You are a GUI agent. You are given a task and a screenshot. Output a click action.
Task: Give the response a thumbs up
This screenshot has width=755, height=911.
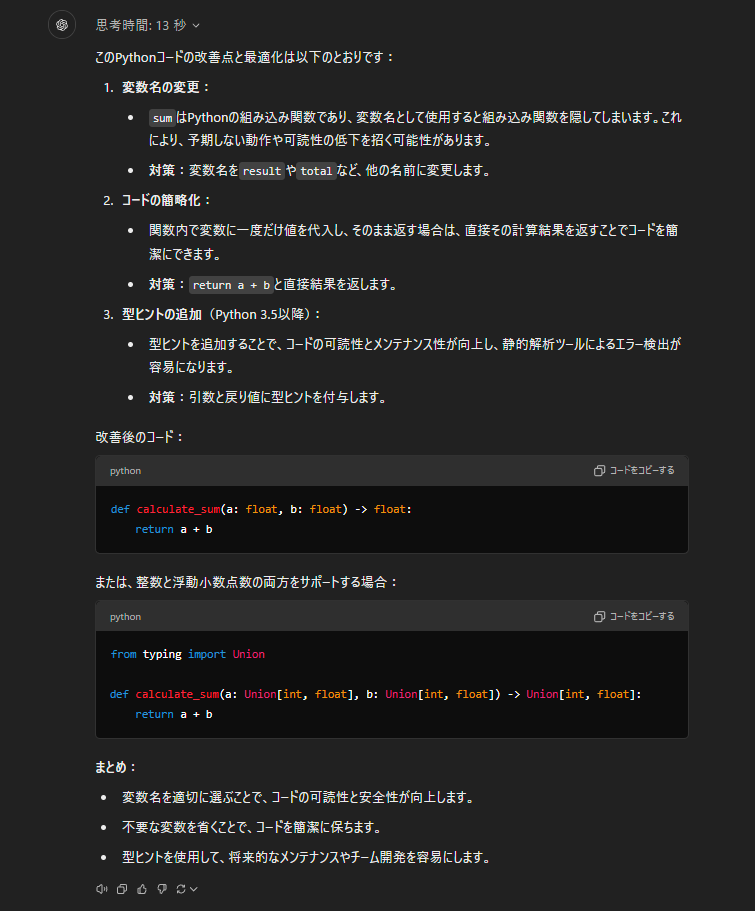point(141,888)
